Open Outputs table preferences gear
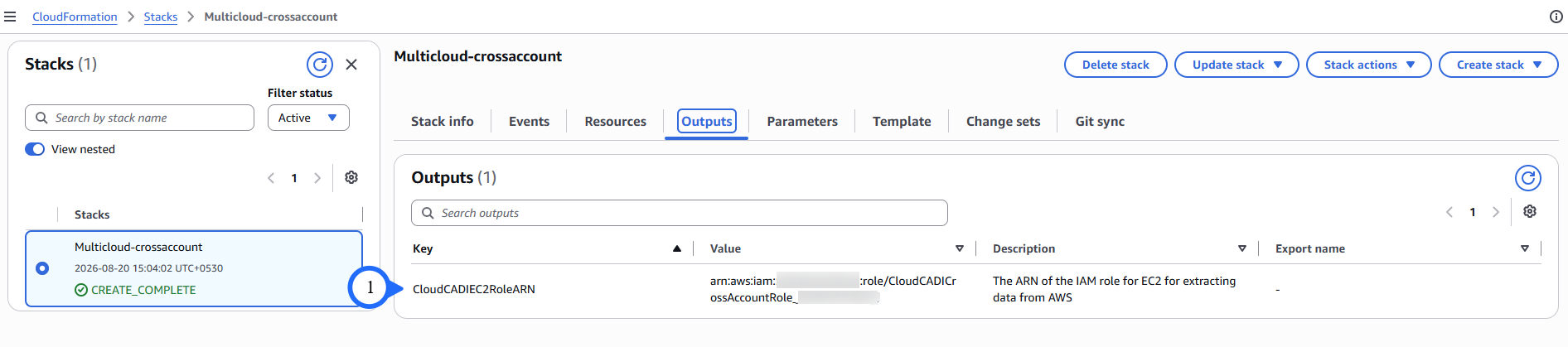Image resolution: width=1568 pixels, height=347 pixels. pyautogui.click(x=1530, y=211)
